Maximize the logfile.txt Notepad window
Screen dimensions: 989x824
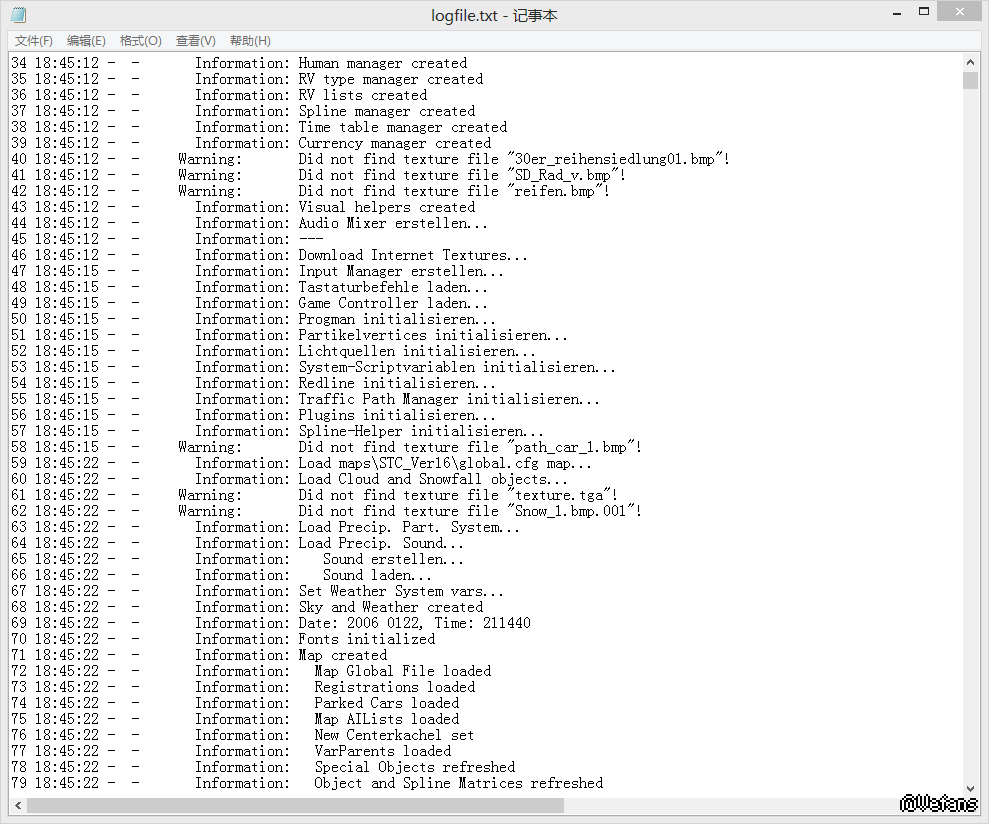tap(915, 12)
